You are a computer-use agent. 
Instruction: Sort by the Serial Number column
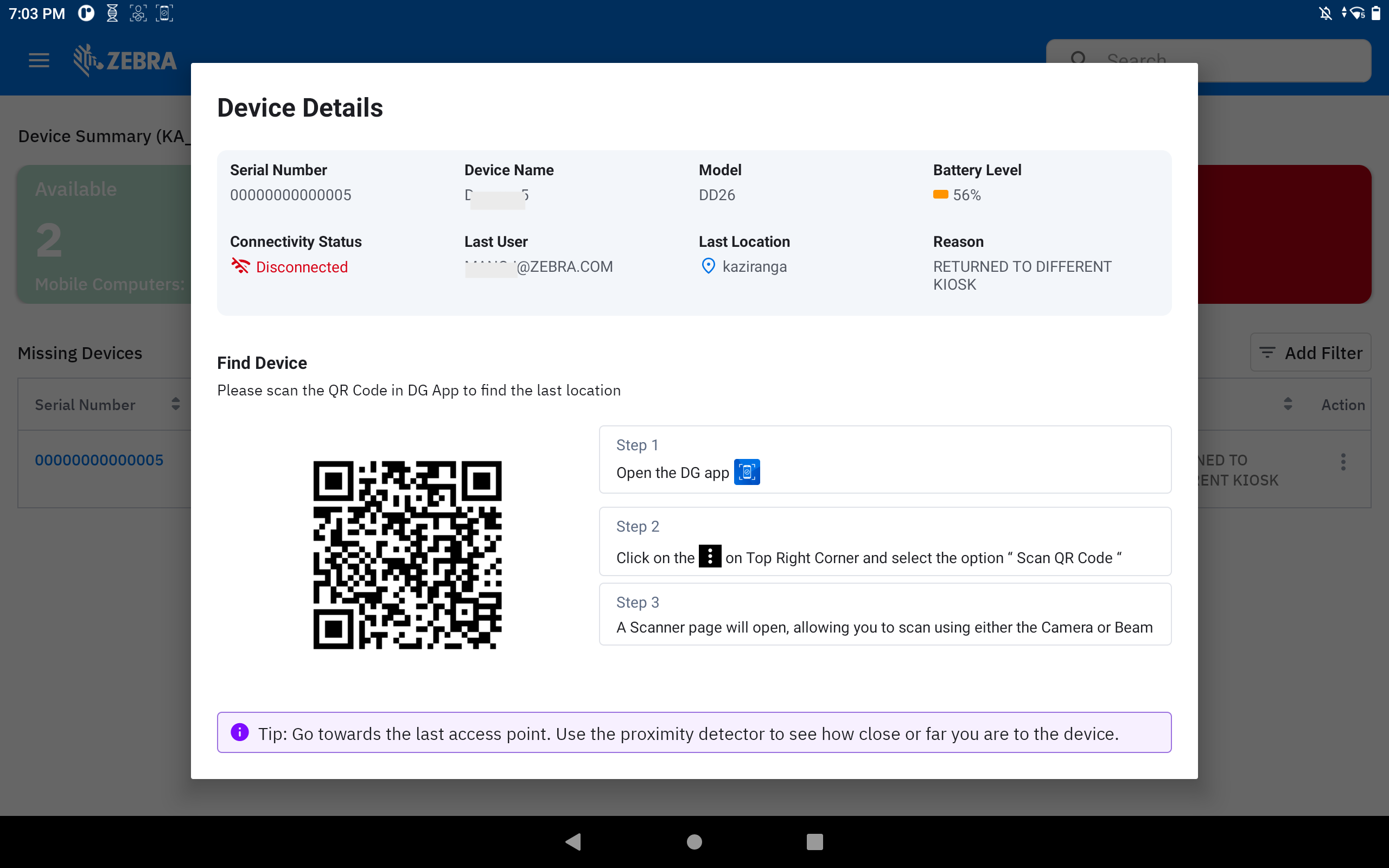click(176, 404)
